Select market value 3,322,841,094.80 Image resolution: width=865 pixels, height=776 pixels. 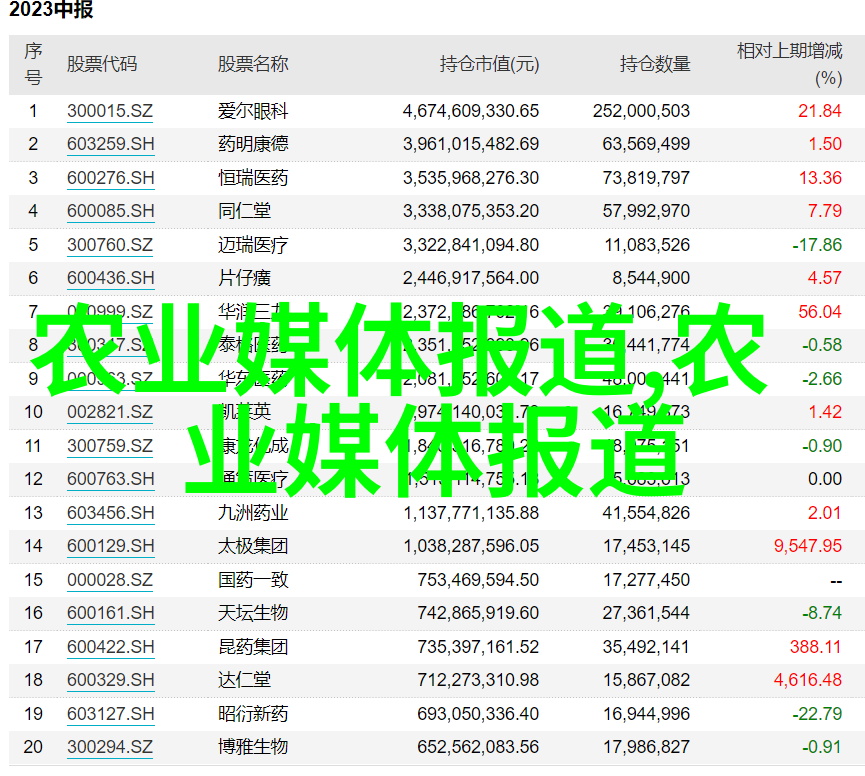tap(471, 244)
